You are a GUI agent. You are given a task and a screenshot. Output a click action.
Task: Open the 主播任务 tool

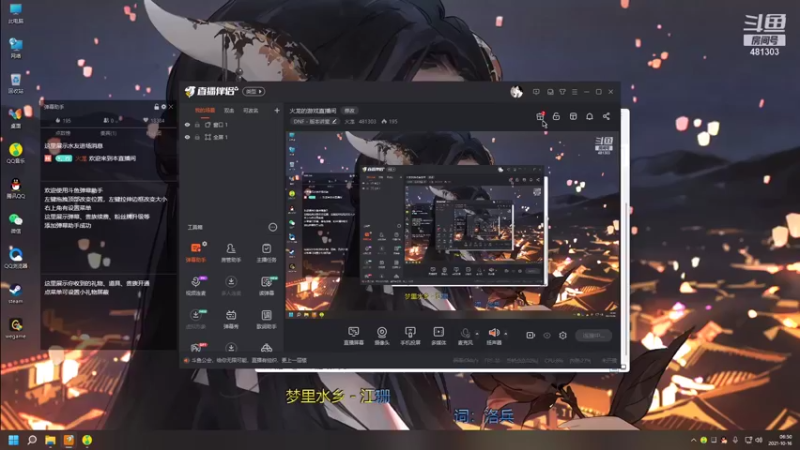tap(266, 253)
